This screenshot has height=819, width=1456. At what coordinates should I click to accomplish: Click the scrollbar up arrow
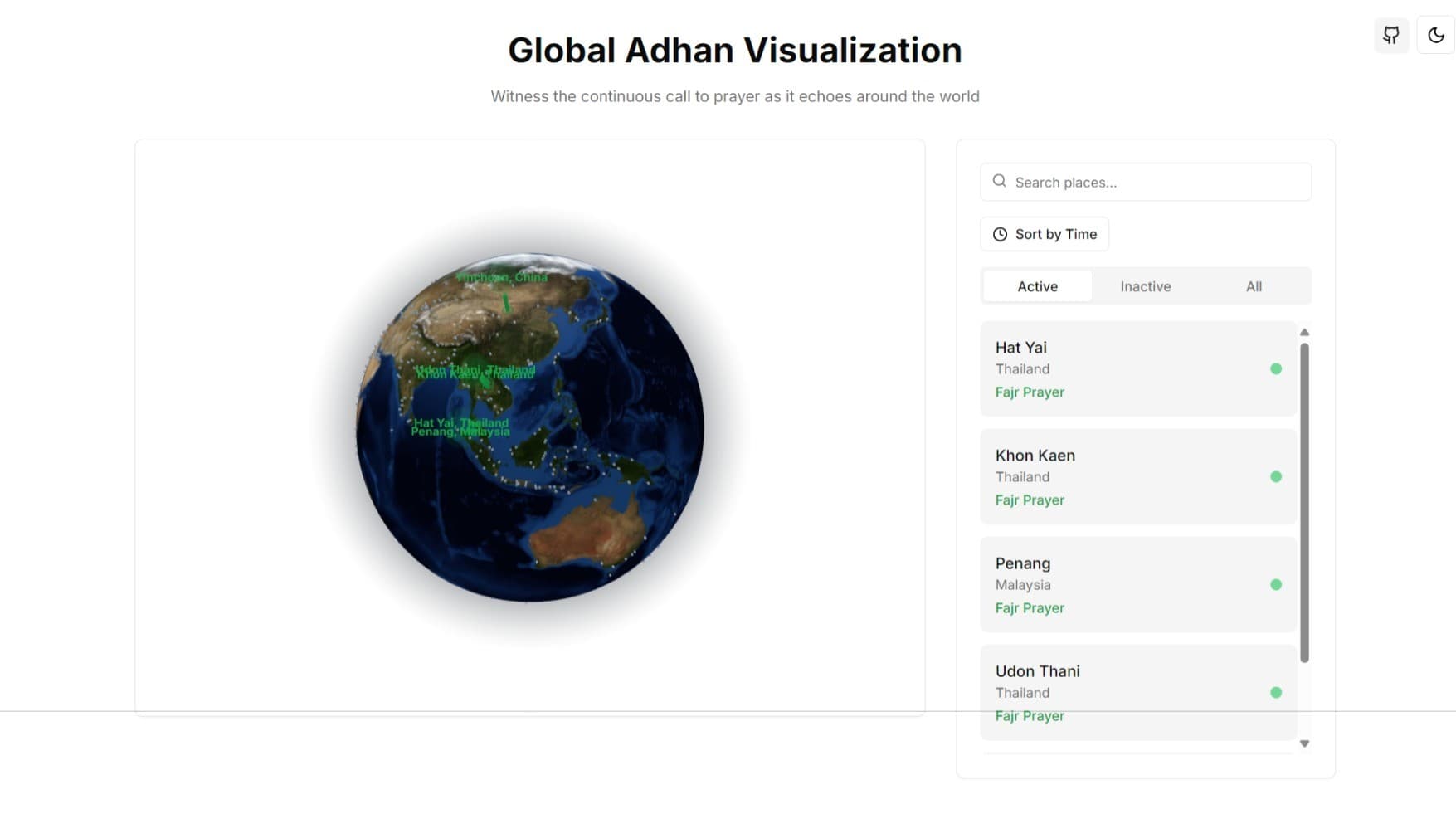point(1305,331)
